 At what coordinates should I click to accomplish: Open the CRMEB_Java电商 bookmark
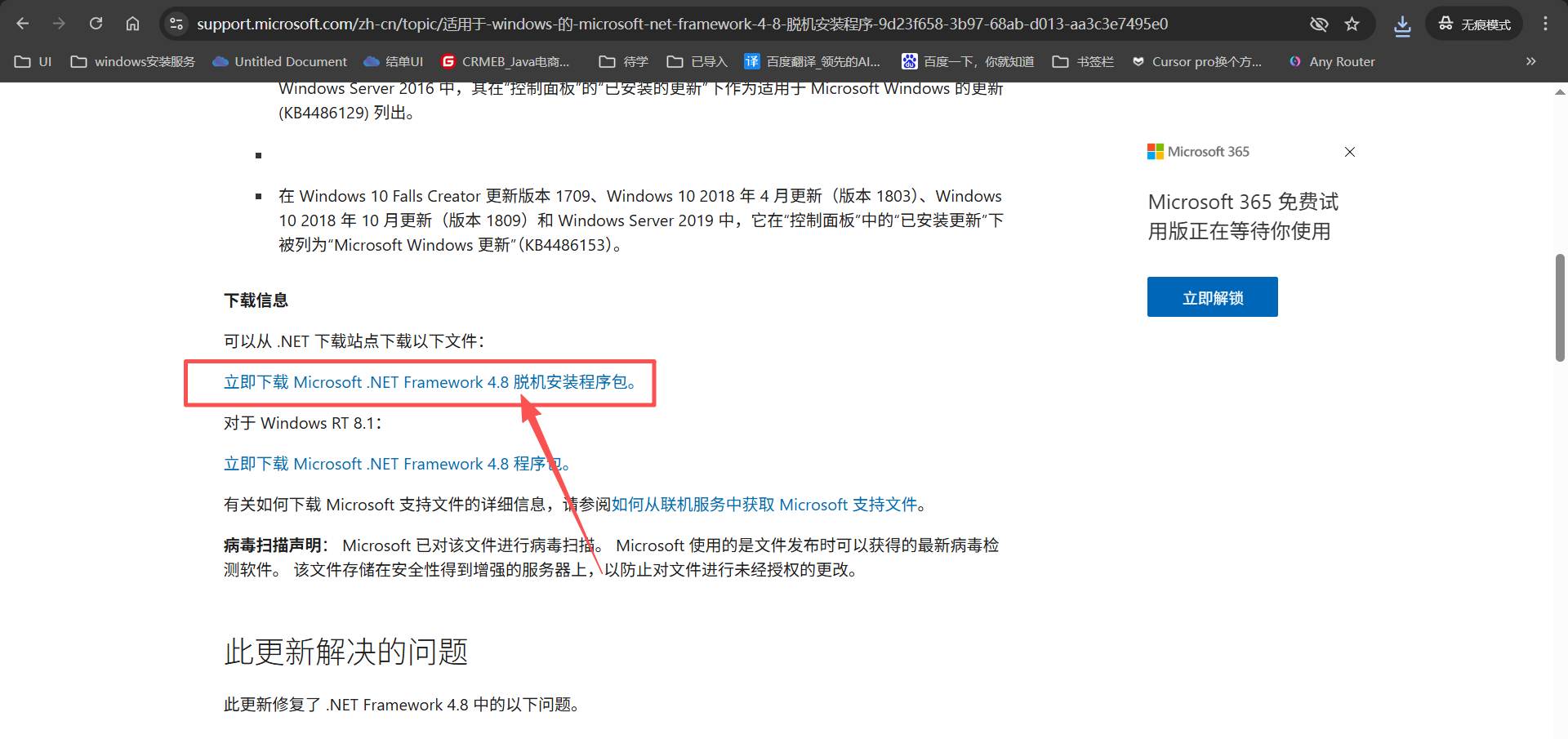(x=506, y=61)
